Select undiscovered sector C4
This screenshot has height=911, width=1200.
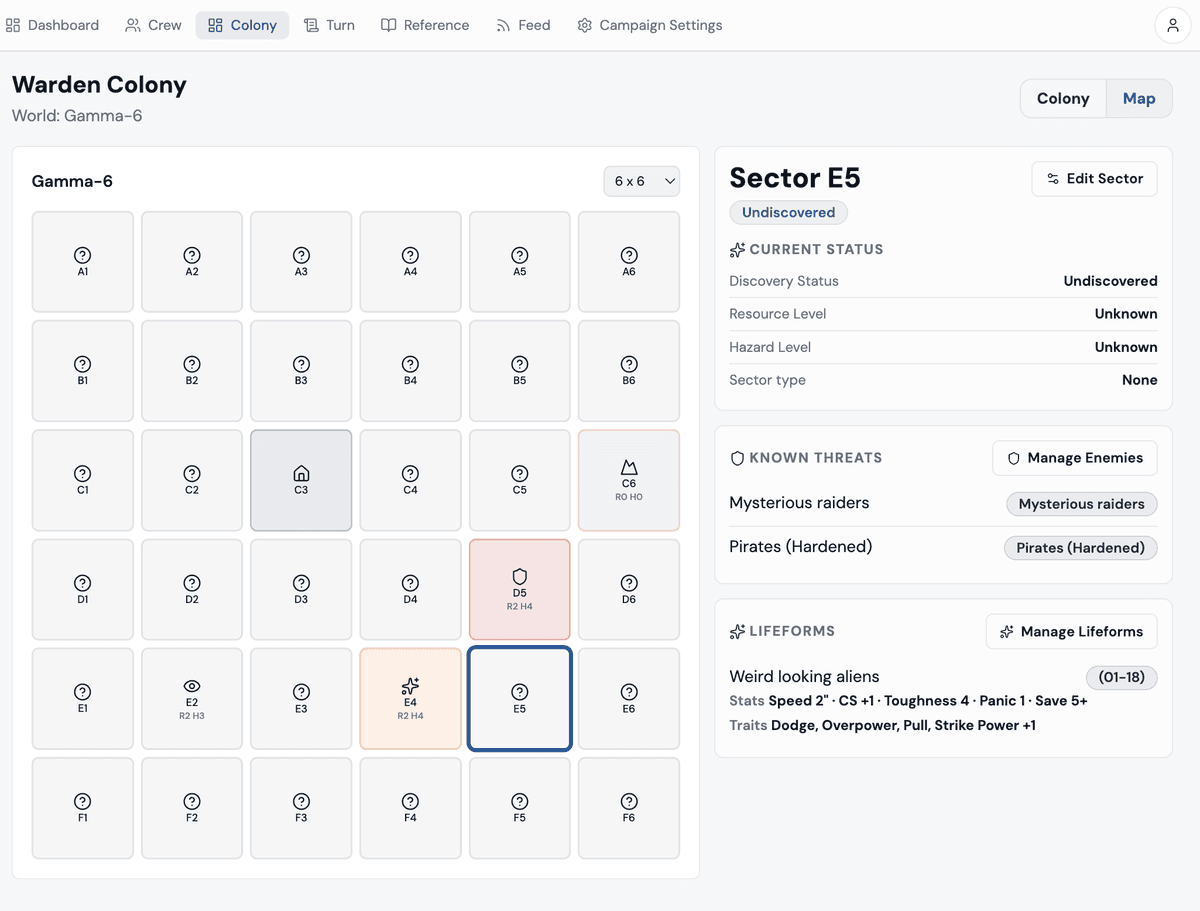[x=410, y=480]
